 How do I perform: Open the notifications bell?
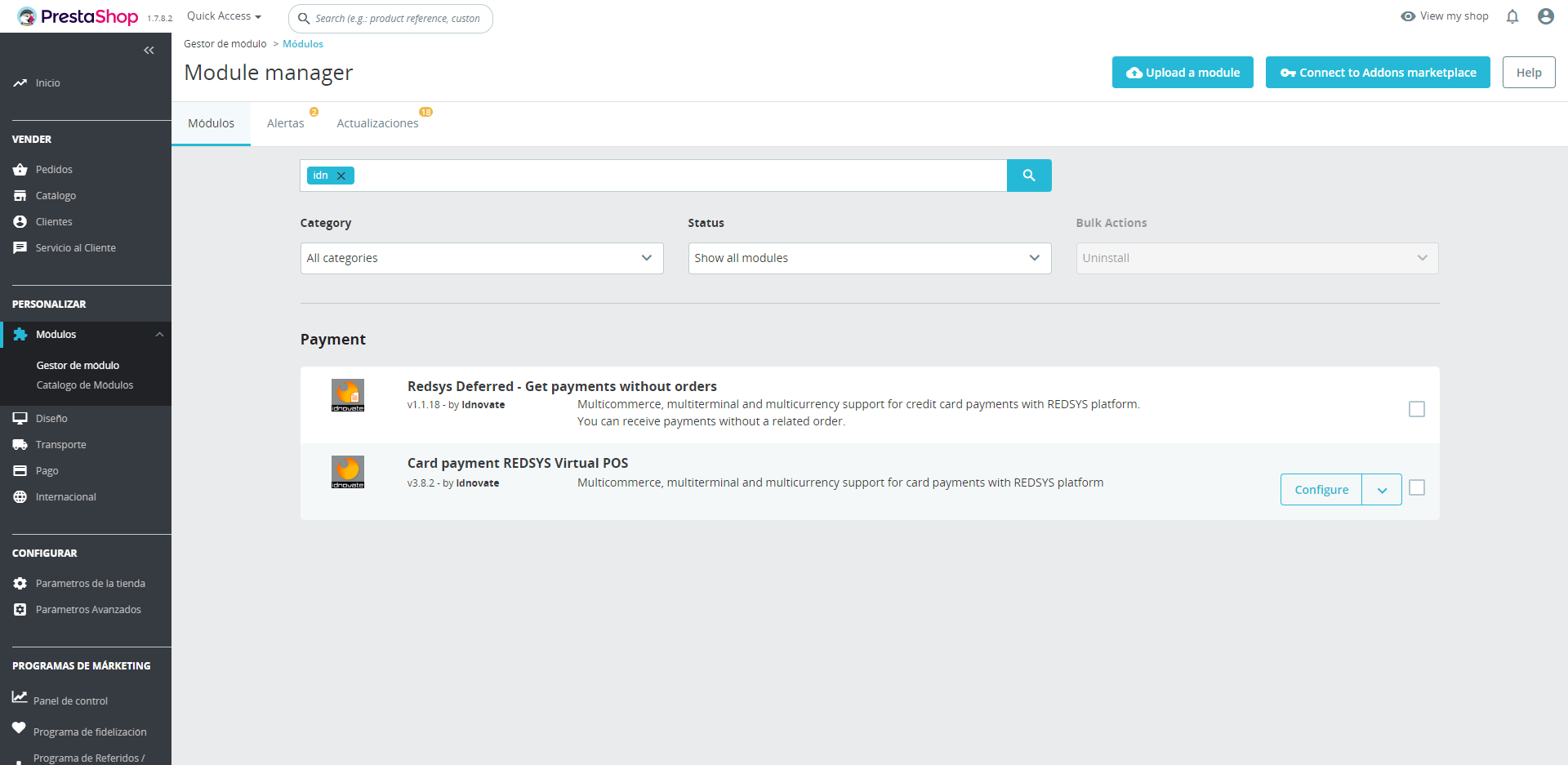[x=1512, y=16]
